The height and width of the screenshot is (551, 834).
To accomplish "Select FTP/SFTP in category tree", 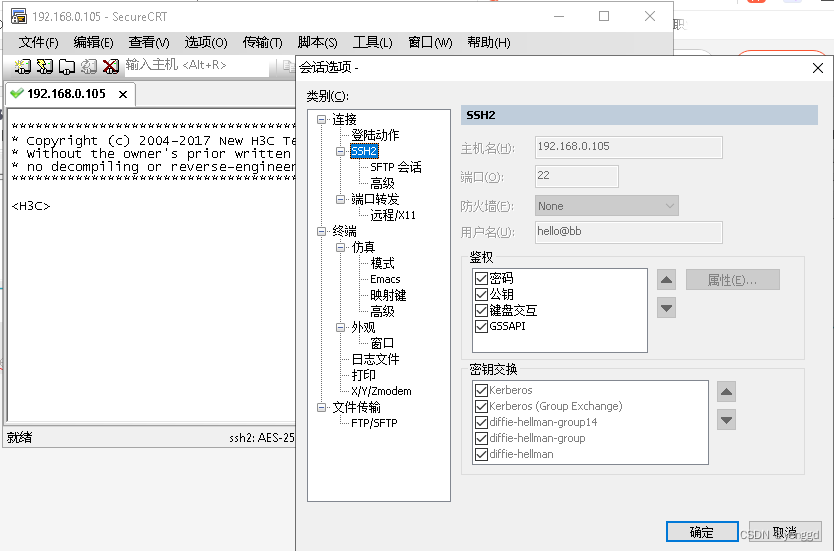I will [x=374, y=423].
